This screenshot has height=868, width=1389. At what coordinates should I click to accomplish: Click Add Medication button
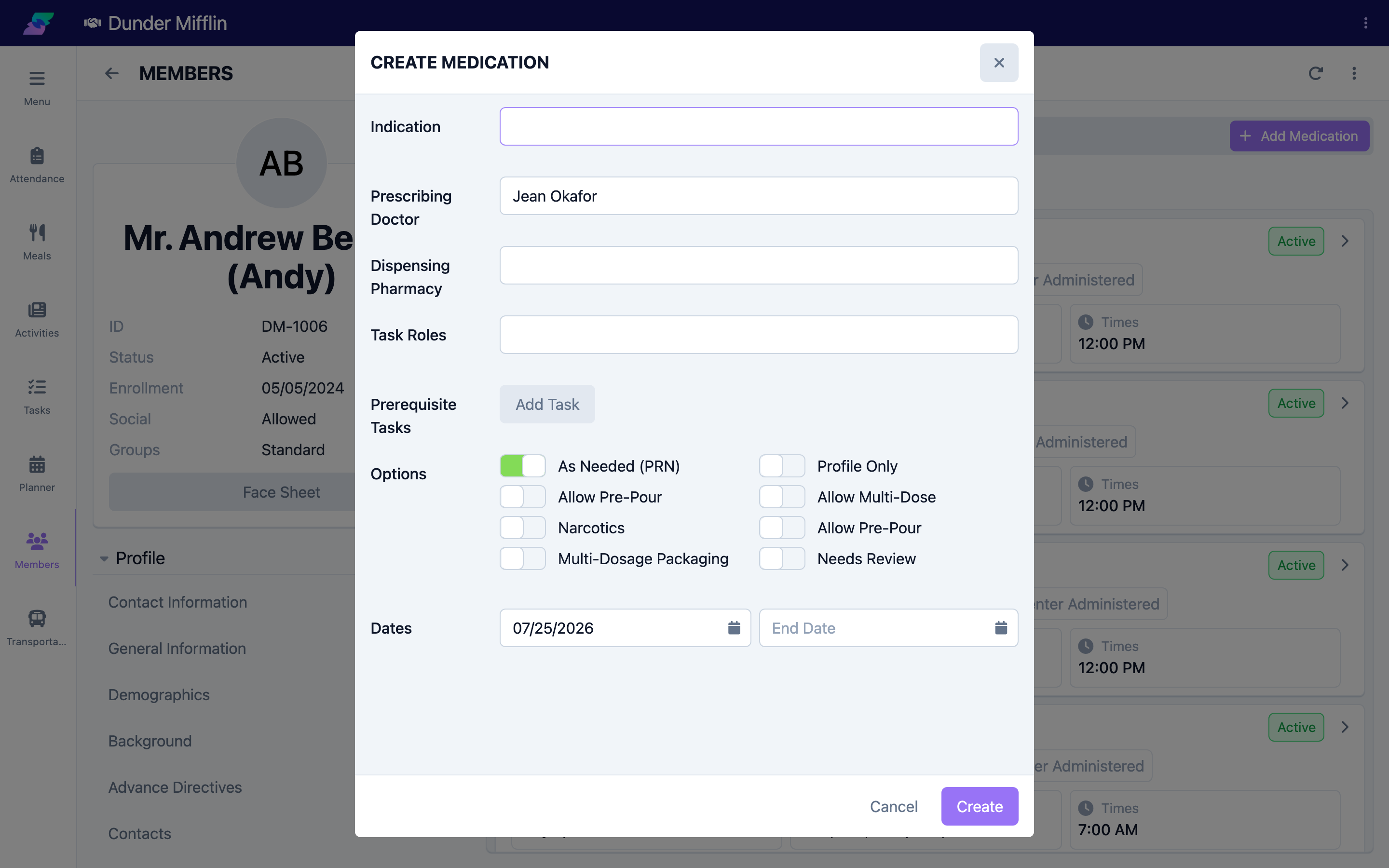click(x=1299, y=136)
